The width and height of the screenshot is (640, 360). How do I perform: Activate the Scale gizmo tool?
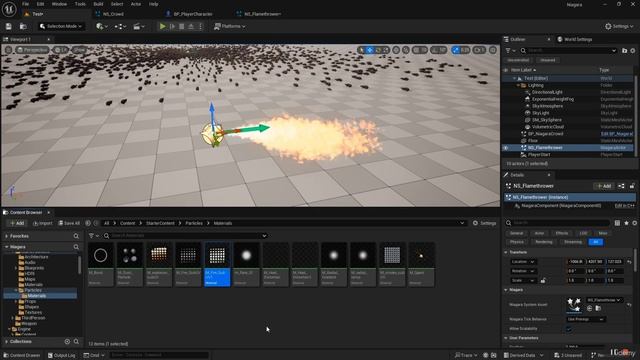[x=386, y=50]
